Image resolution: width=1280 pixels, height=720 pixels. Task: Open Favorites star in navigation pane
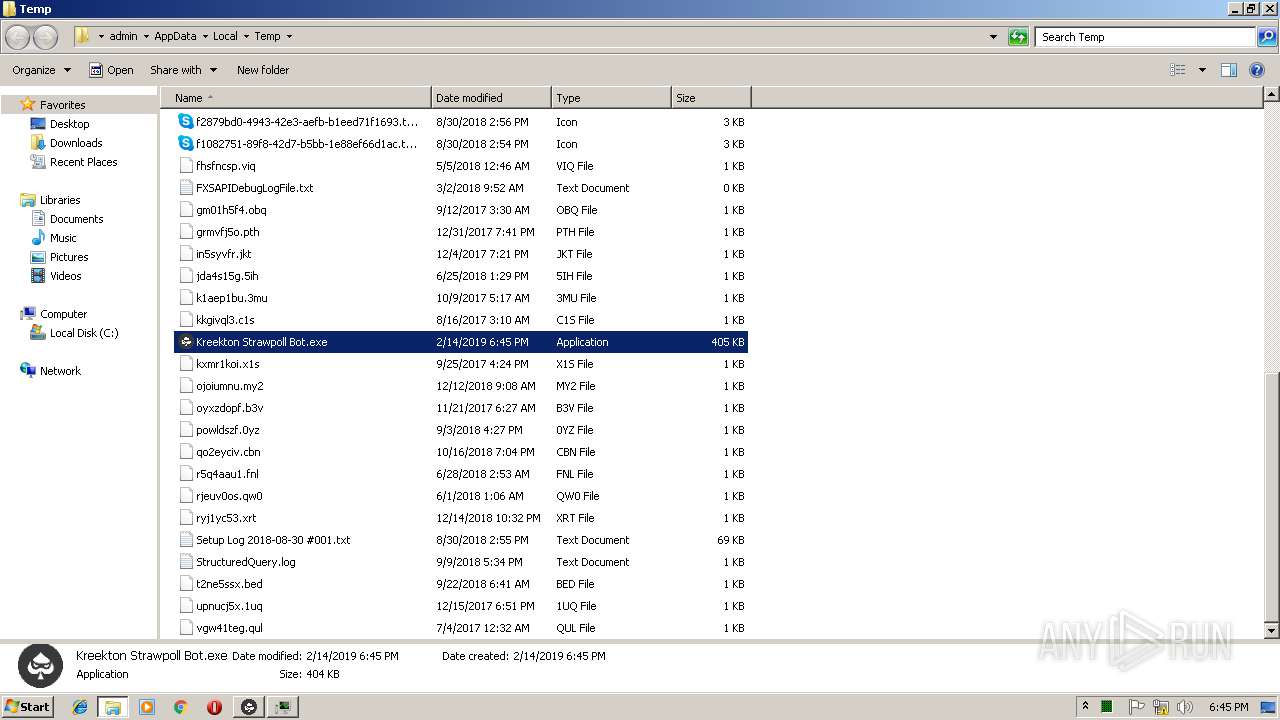click(28, 105)
